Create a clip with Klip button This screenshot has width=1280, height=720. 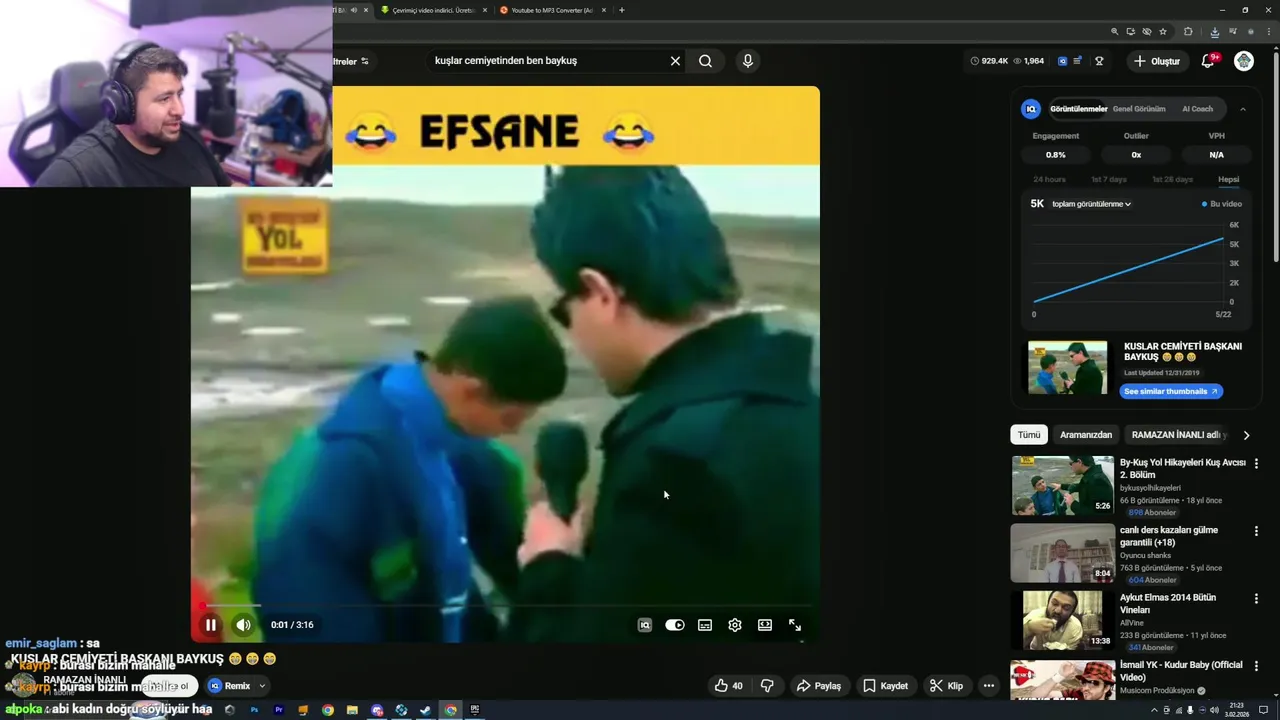[946, 686]
